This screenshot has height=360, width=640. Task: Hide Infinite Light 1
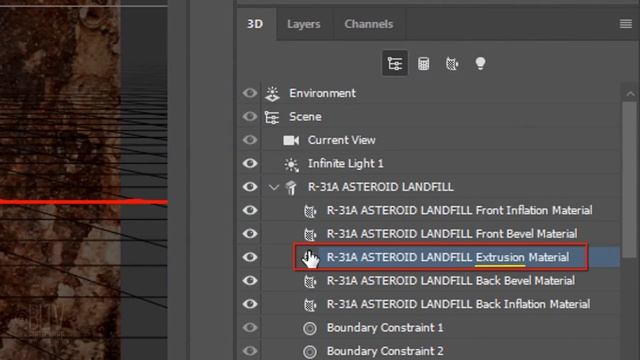(250, 163)
